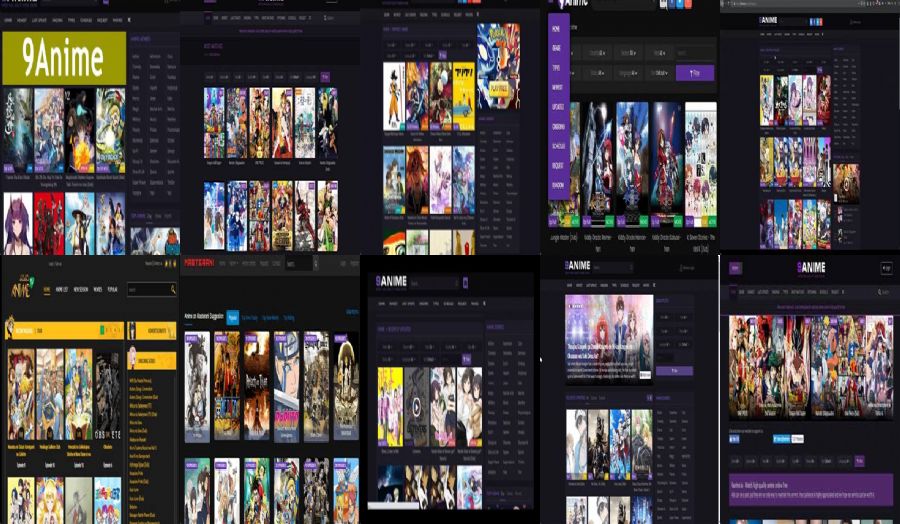Click the purple search button beside the 9ANIME search field
900x524 pixels.
point(465,282)
